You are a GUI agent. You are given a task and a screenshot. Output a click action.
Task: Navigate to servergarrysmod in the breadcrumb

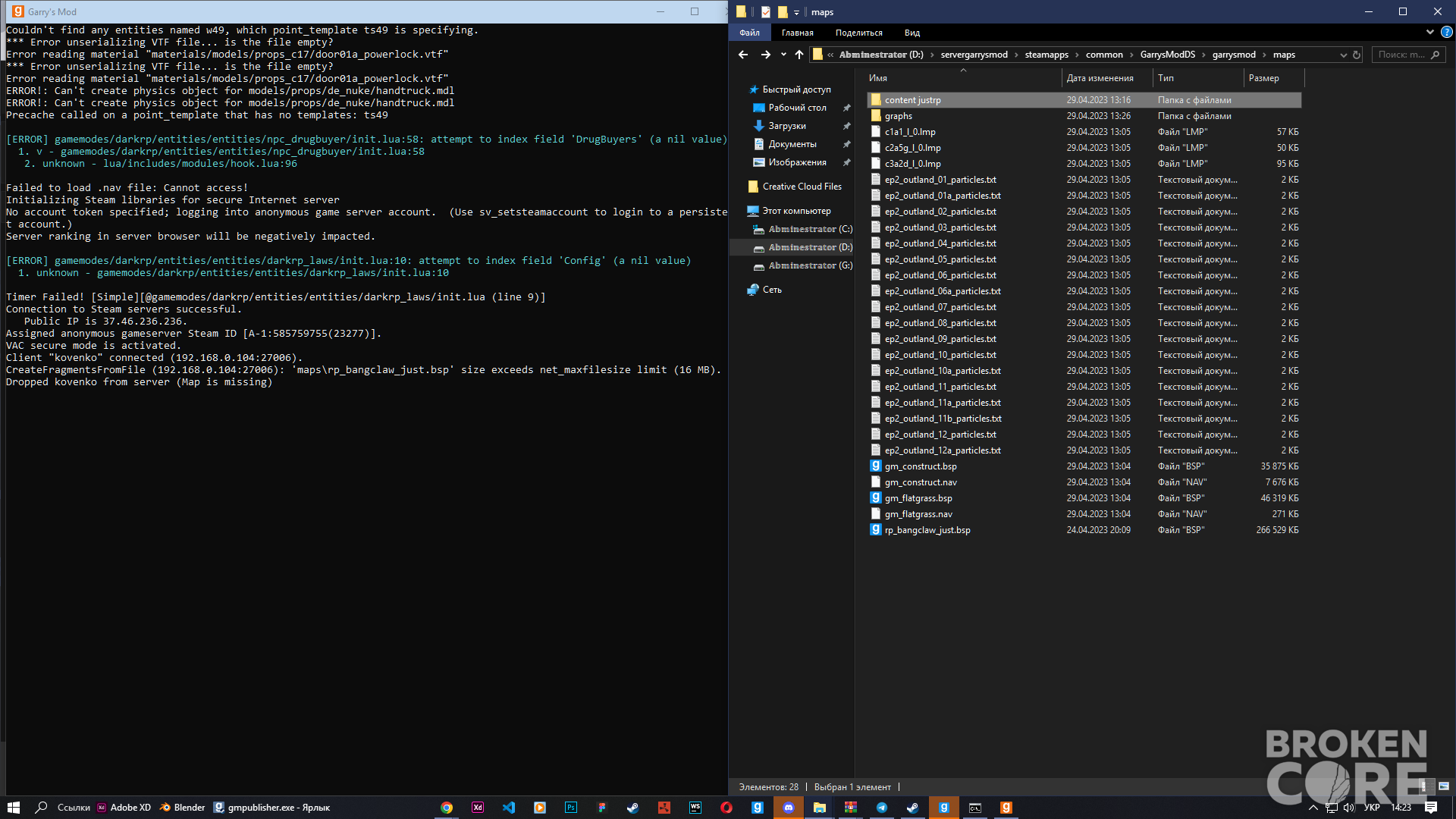point(974,55)
